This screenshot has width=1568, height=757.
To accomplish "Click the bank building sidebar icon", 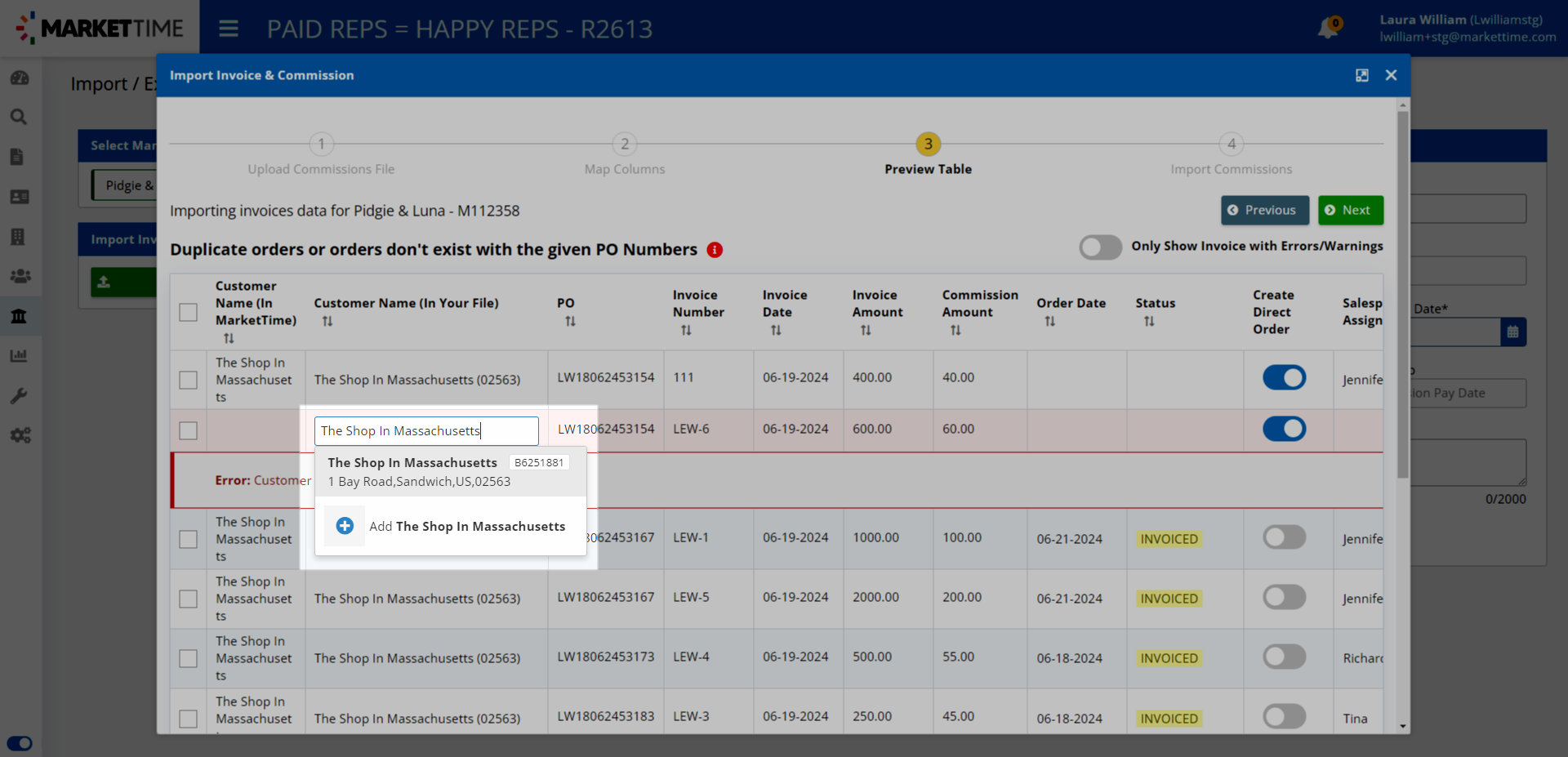I will pyautogui.click(x=19, y=316).
